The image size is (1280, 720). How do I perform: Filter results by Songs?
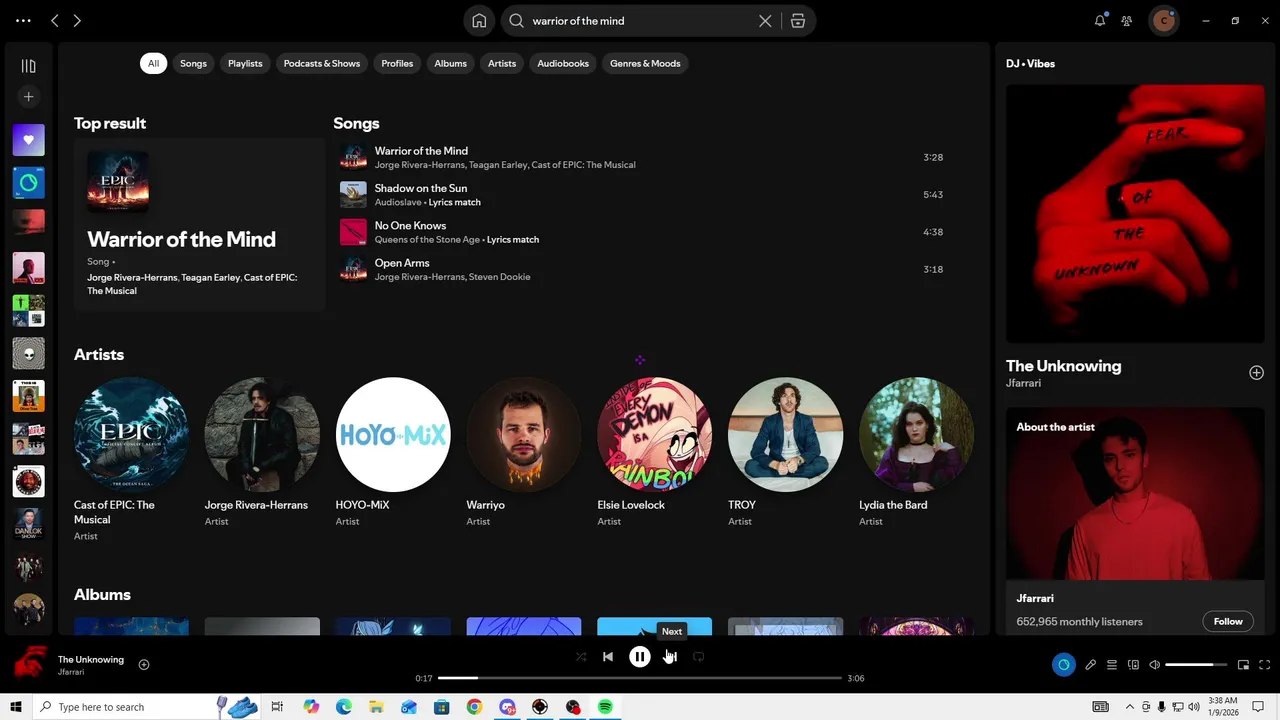(x=193, y=63)
